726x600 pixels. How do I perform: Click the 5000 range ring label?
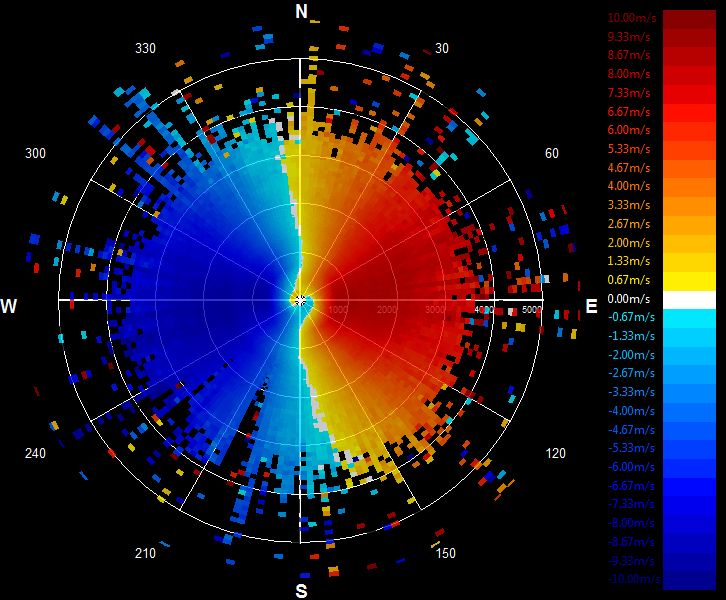point(532,310)
